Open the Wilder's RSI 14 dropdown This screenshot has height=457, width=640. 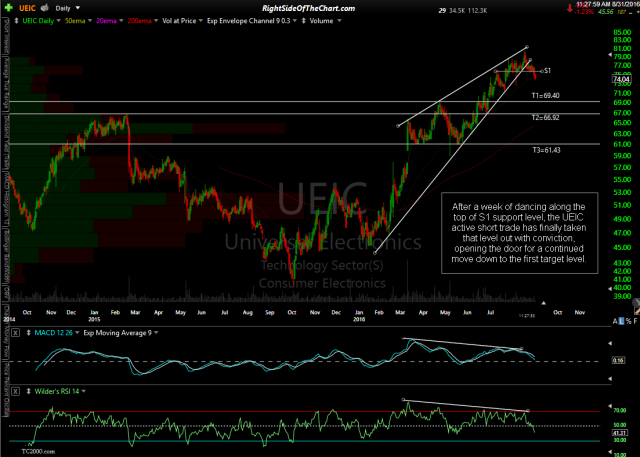[84, 391]
